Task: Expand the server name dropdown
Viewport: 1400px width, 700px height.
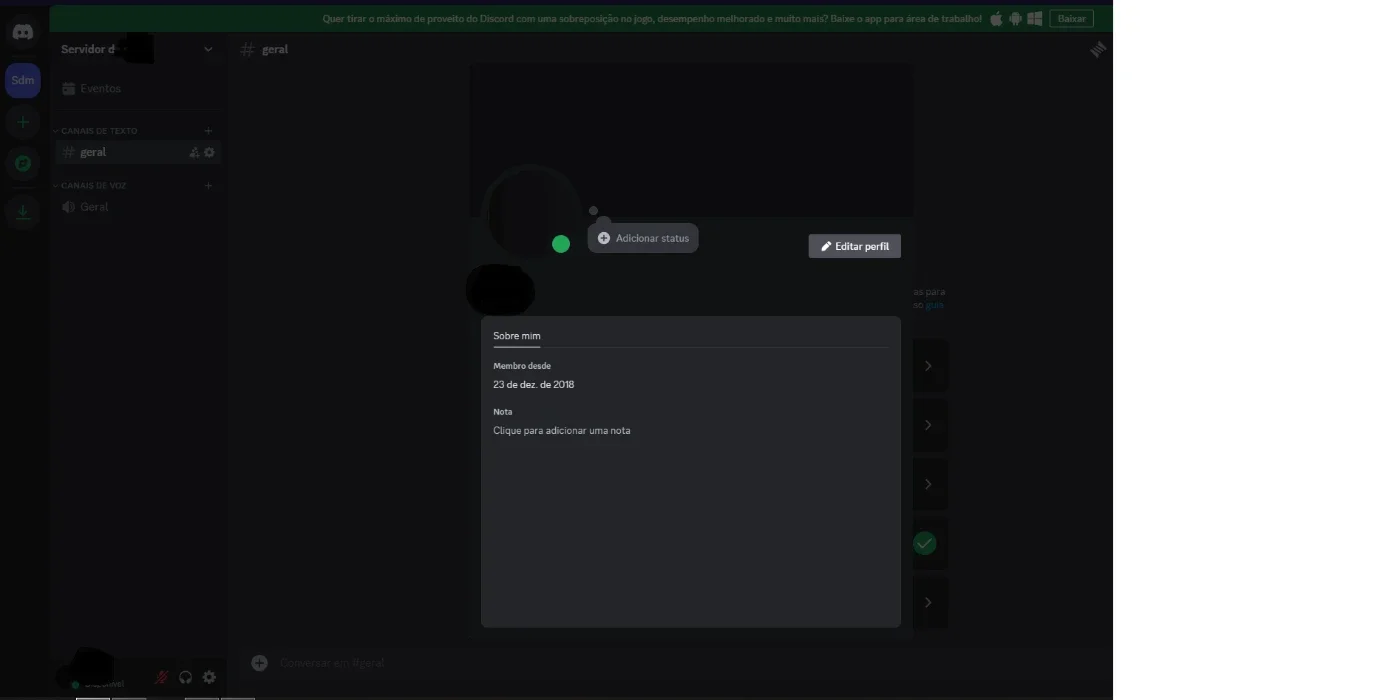Action: tap(208, 49)
